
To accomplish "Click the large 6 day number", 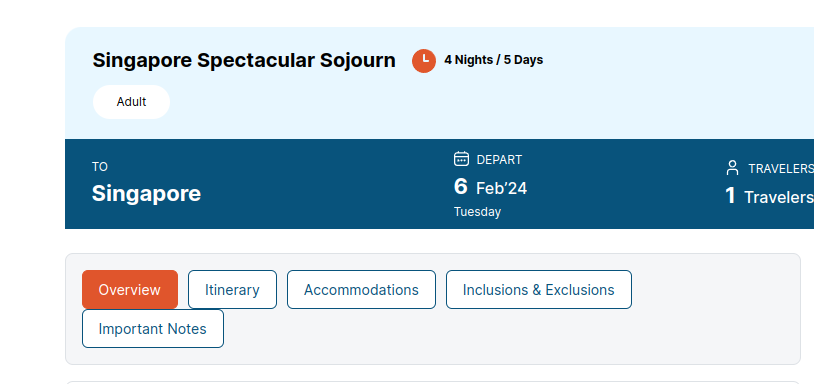I will pyautogui.click(x=460, y=187).
